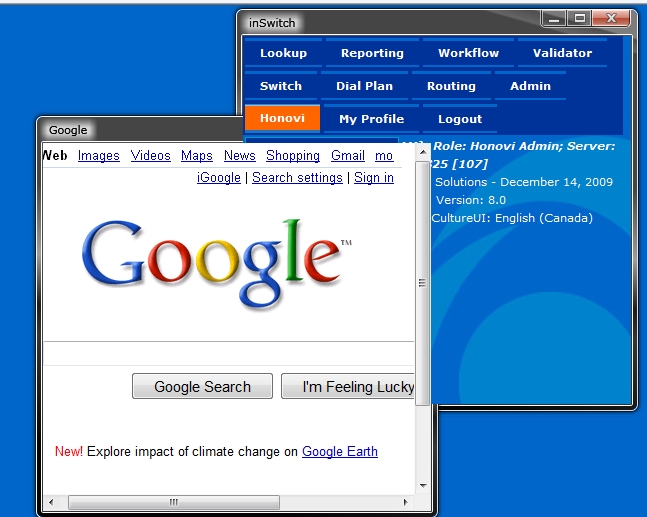The width and height of the screenshot is (647, 517).
Task: Select the Workflow menu item
Action: 468,53
